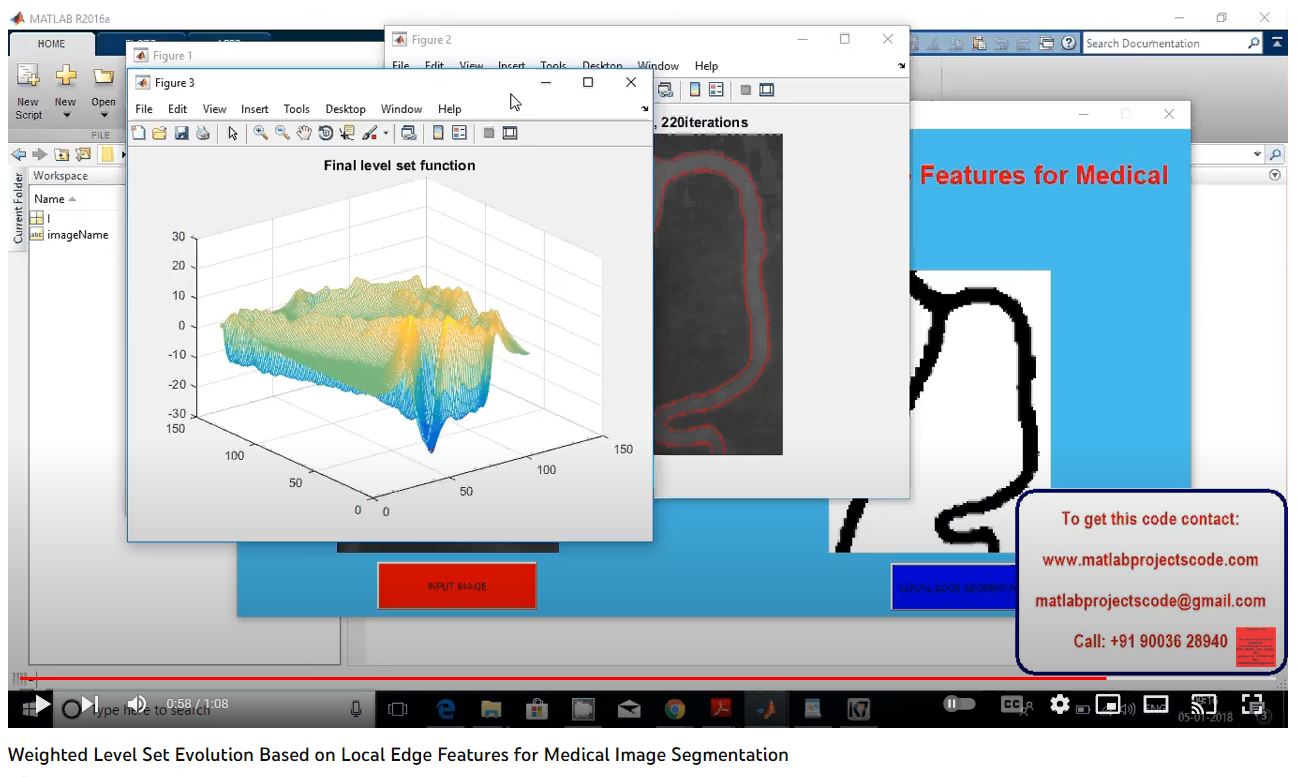This screenshot has width=1297, height=777.
Task: Click the Print Figure icon in Figure 3
Action: [x=203, y=133]
